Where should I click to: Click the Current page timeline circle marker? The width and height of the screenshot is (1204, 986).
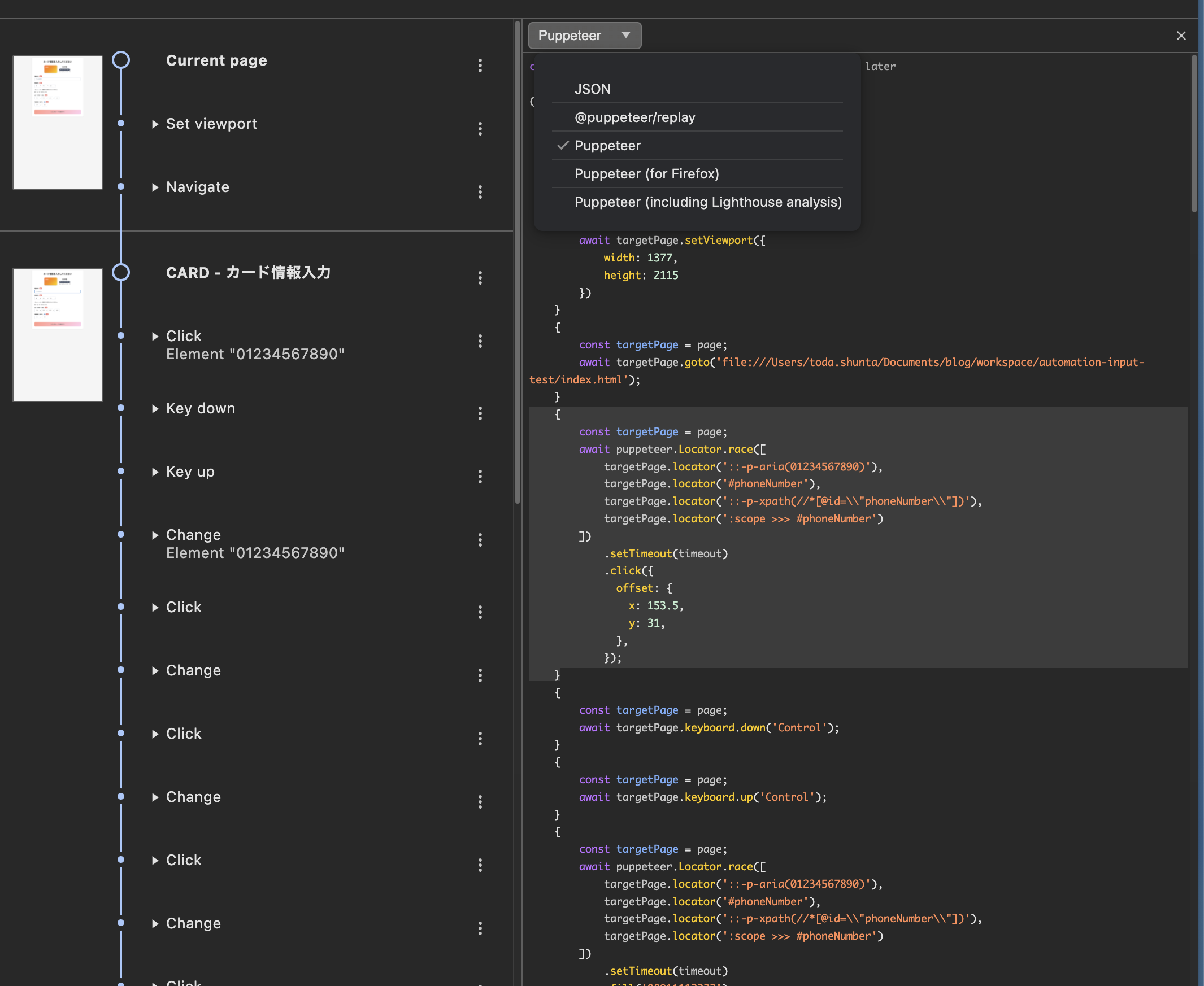pos(120,60)
